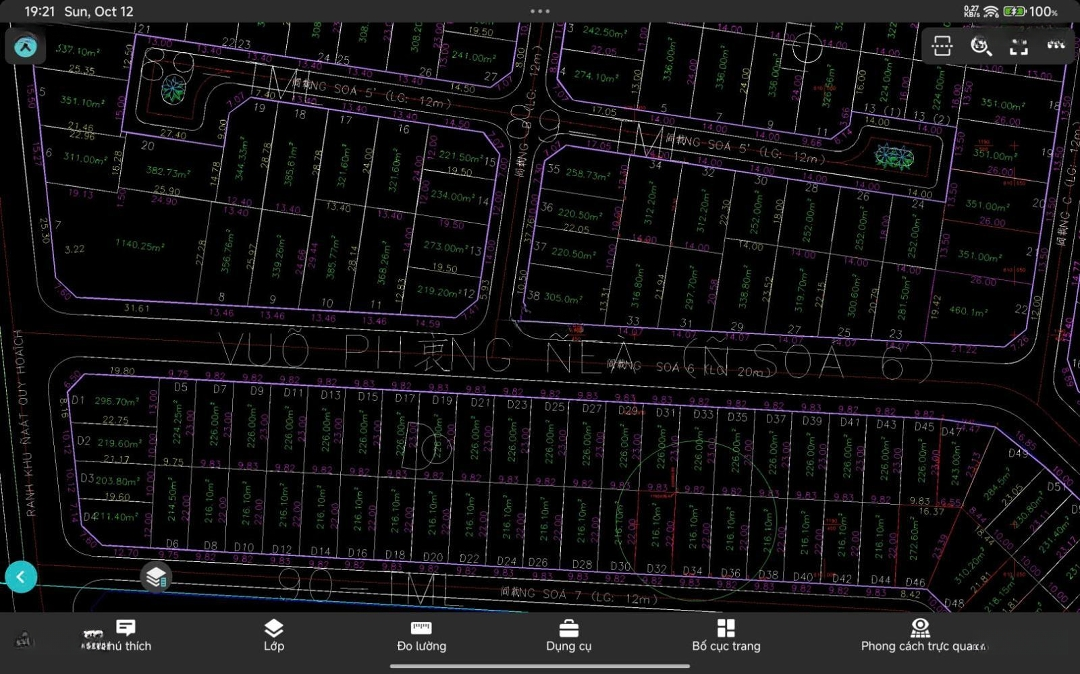The image size is (1080, 674).
Task: Tap the magnifier zoom icon
Action: pyautogui.click(x=980, y=46)
